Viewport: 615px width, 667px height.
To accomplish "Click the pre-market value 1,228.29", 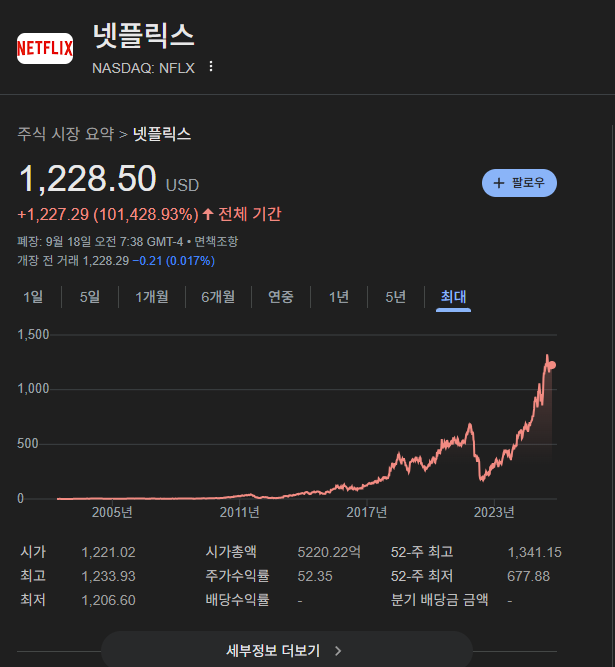I will pyautogui.click(x=105, y=261).
